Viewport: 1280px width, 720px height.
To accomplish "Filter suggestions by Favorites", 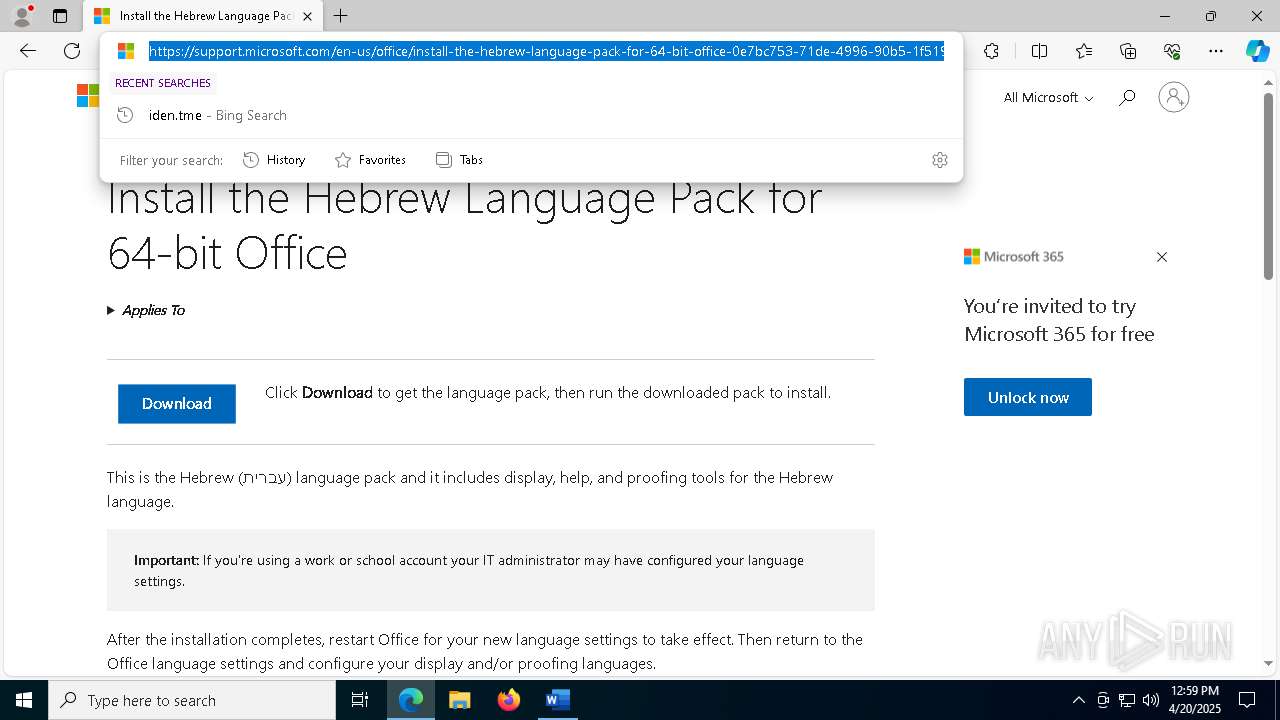I will pos(371,160).
